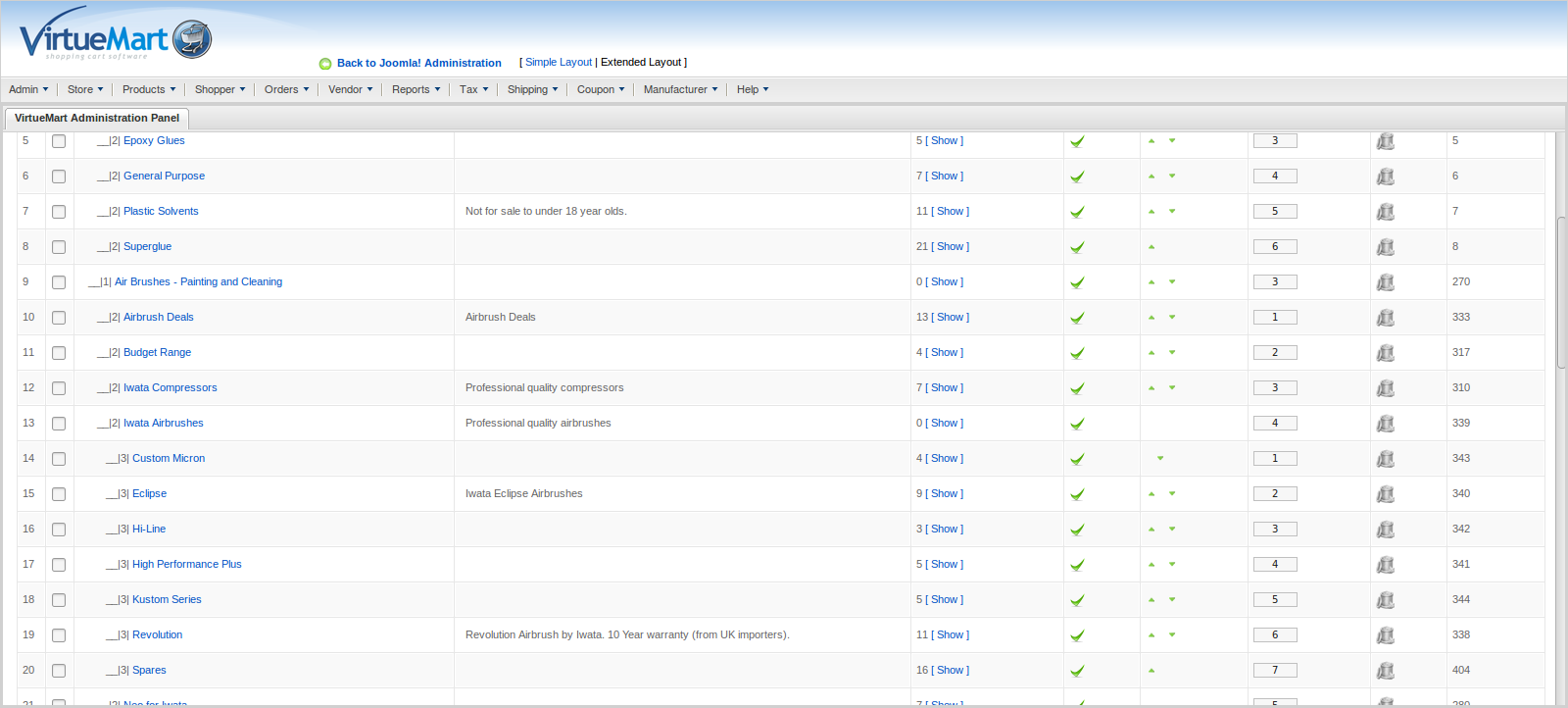Click the order field for Hi-Line
1568x708 pixels.
[1275, 530]
